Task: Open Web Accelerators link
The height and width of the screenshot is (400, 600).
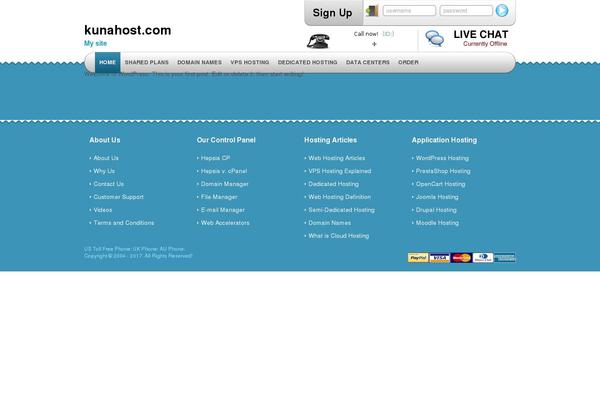Action: 225,223
